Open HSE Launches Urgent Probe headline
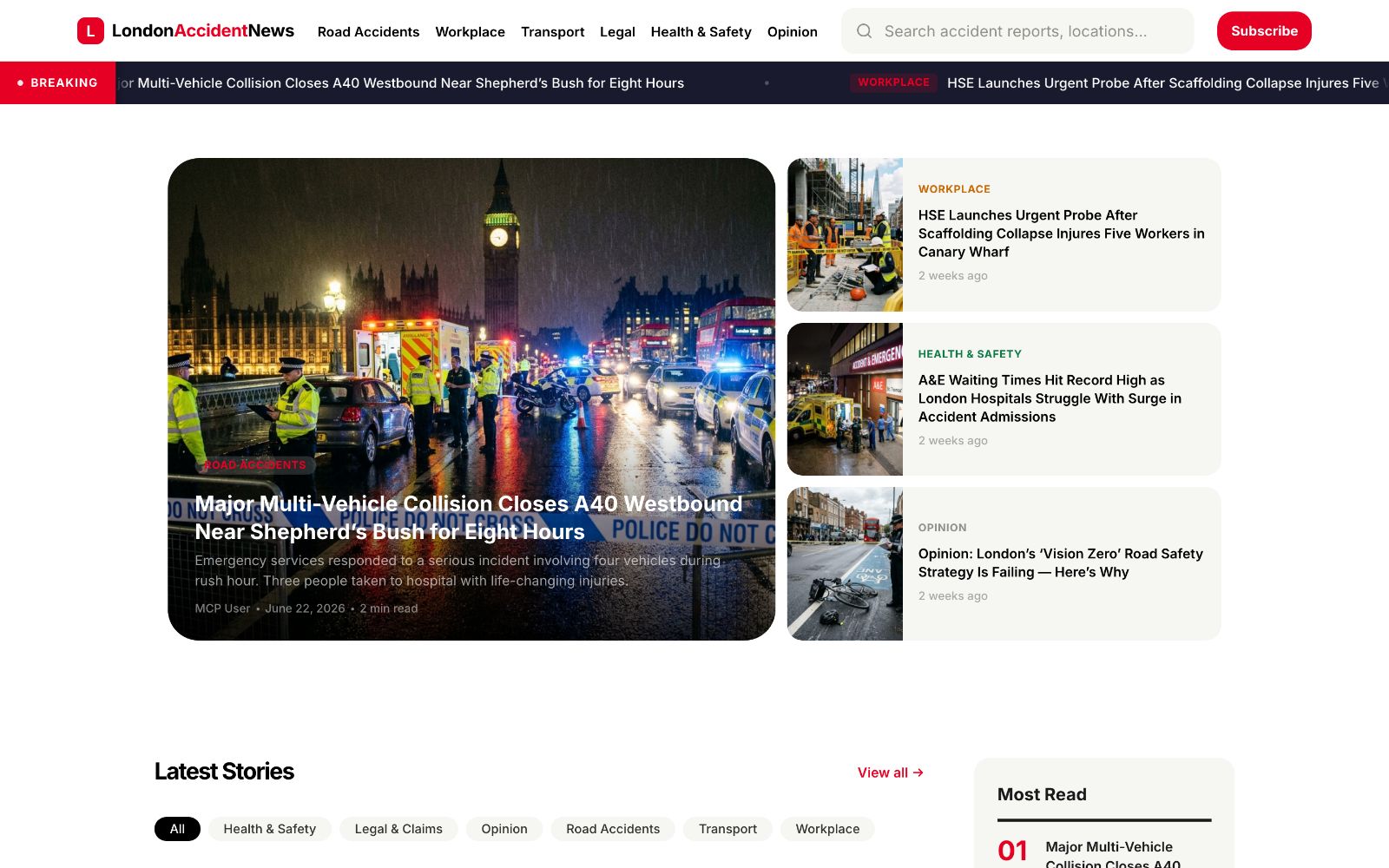The height and width of the screenshot is (868, 1389). click(1061, 233)
